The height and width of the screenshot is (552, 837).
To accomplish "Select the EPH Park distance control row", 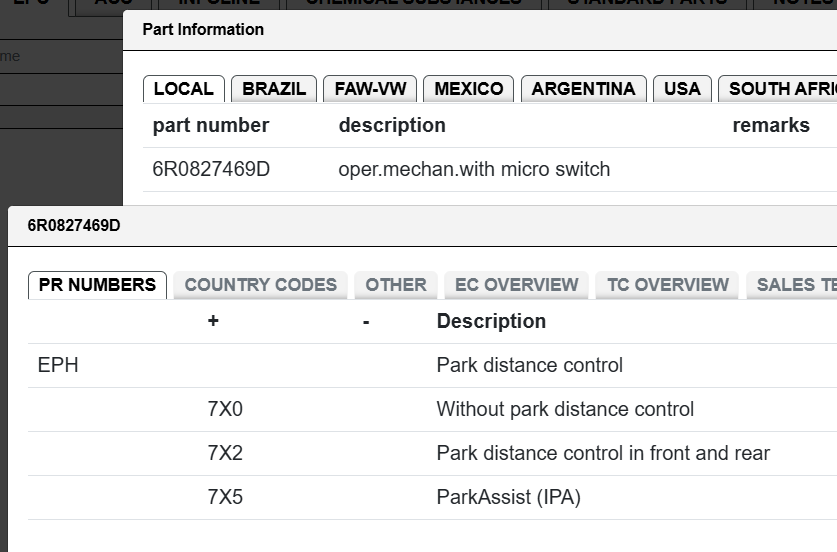I will coord(432,366).
